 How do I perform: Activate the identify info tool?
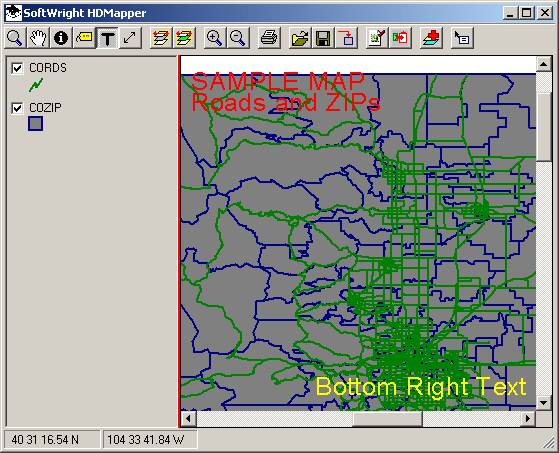(x=61, y=38)
